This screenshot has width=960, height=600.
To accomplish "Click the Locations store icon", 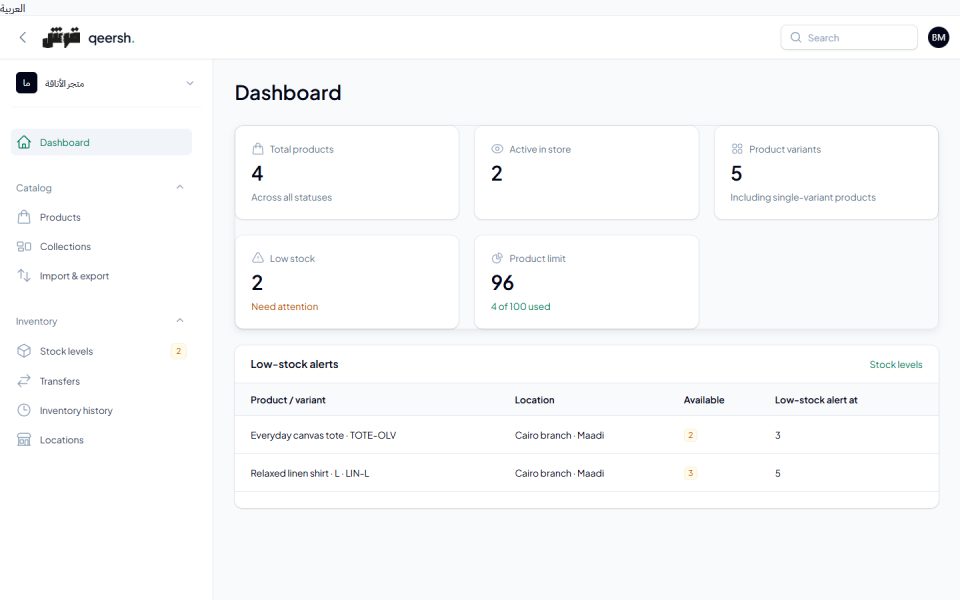I will [x=24, y=440].
